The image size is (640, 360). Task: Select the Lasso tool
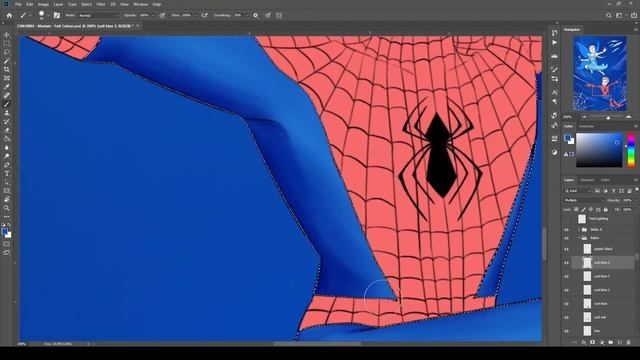coord(7,52)
